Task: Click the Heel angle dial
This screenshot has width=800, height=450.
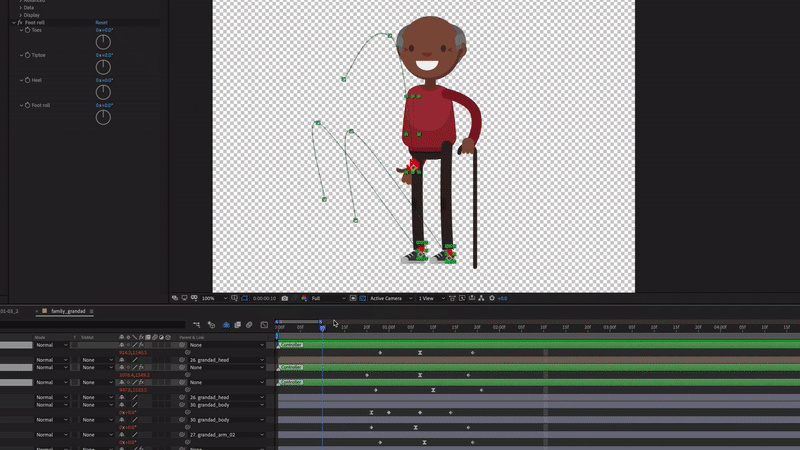Action: click(103, 92)
